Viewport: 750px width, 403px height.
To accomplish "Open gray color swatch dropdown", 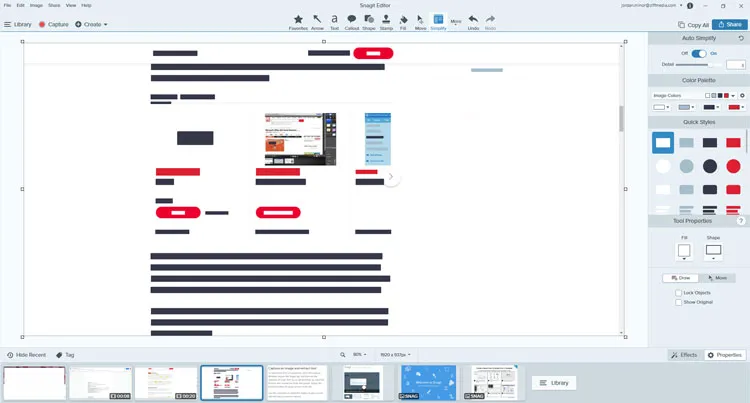I will coord(686,107).
